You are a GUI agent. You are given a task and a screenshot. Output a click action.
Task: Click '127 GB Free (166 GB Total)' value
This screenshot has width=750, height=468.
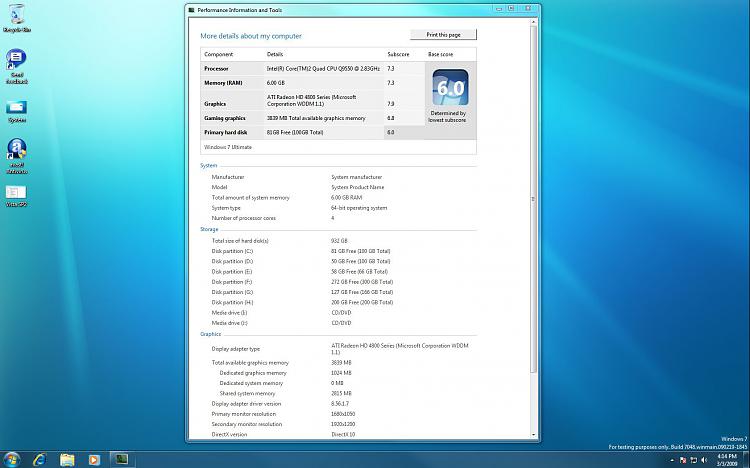(362, 292)
